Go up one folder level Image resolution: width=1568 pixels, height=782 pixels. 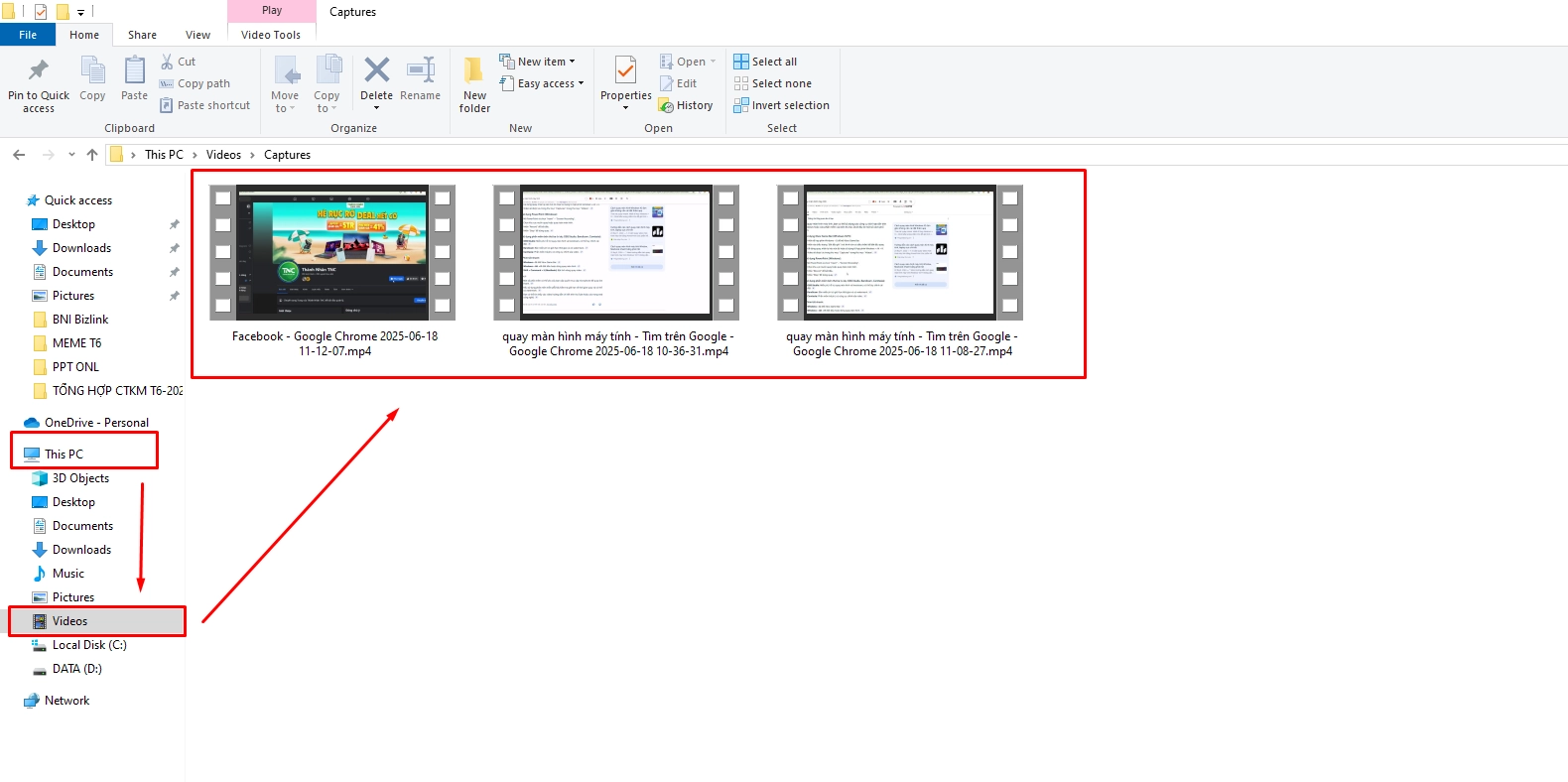(92, 155)
